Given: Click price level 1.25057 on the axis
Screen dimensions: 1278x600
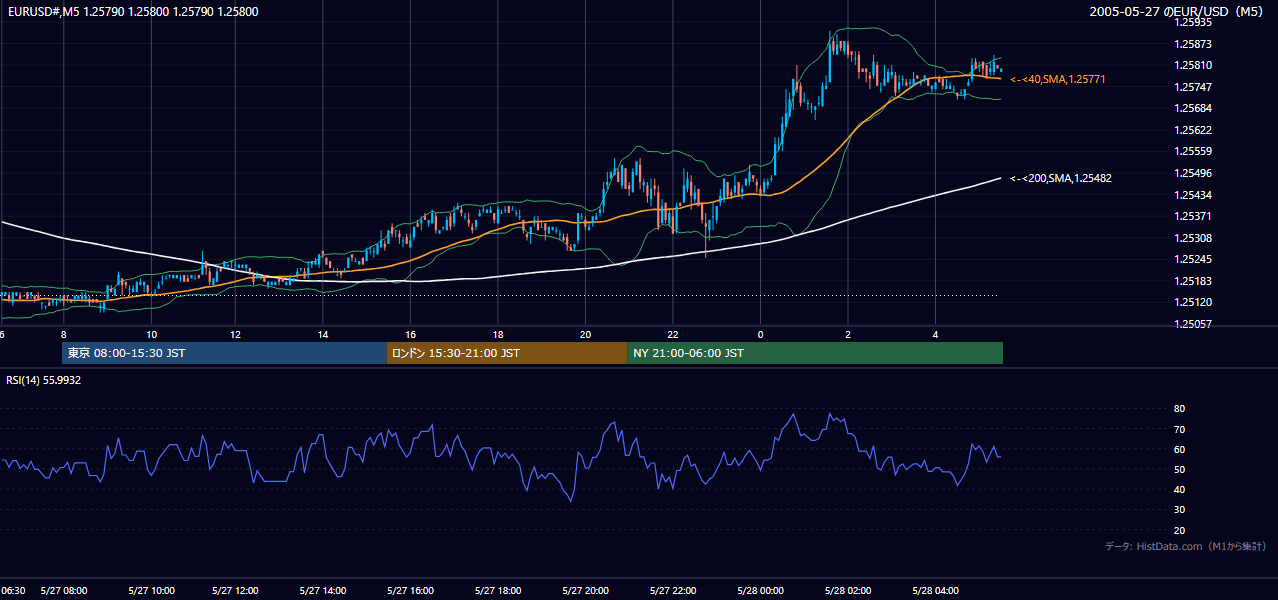Looking at the screenshot, I should [x=1194, y=324].
